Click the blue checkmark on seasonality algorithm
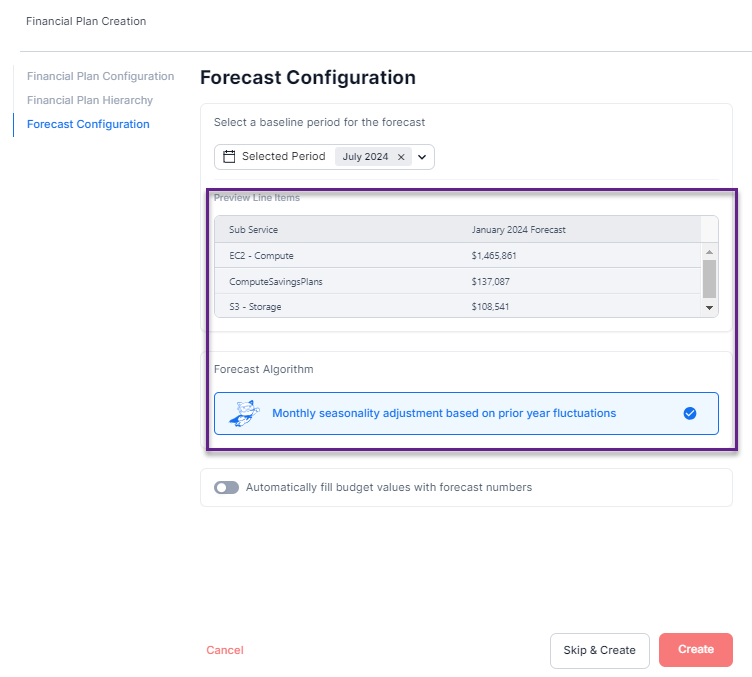This screenshot has width=752, height=677. (690, 413)
